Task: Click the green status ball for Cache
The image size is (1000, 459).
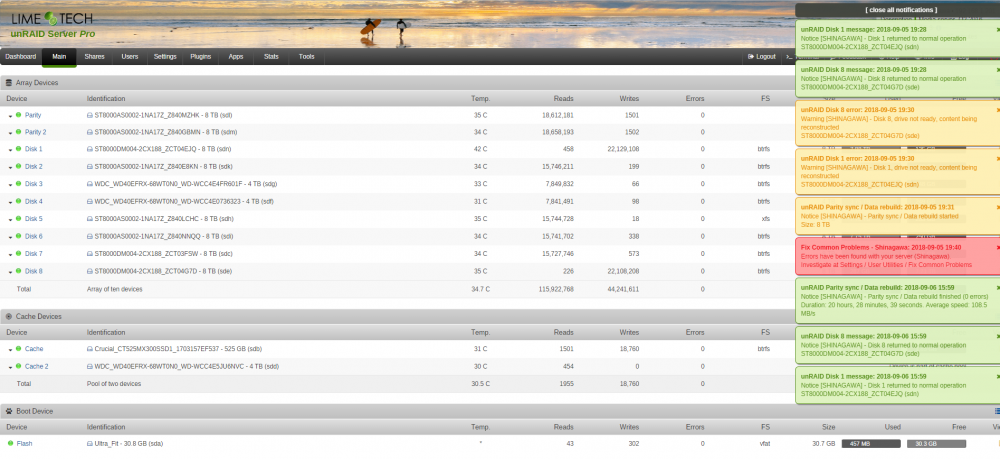Action: (x=18, y=349)
